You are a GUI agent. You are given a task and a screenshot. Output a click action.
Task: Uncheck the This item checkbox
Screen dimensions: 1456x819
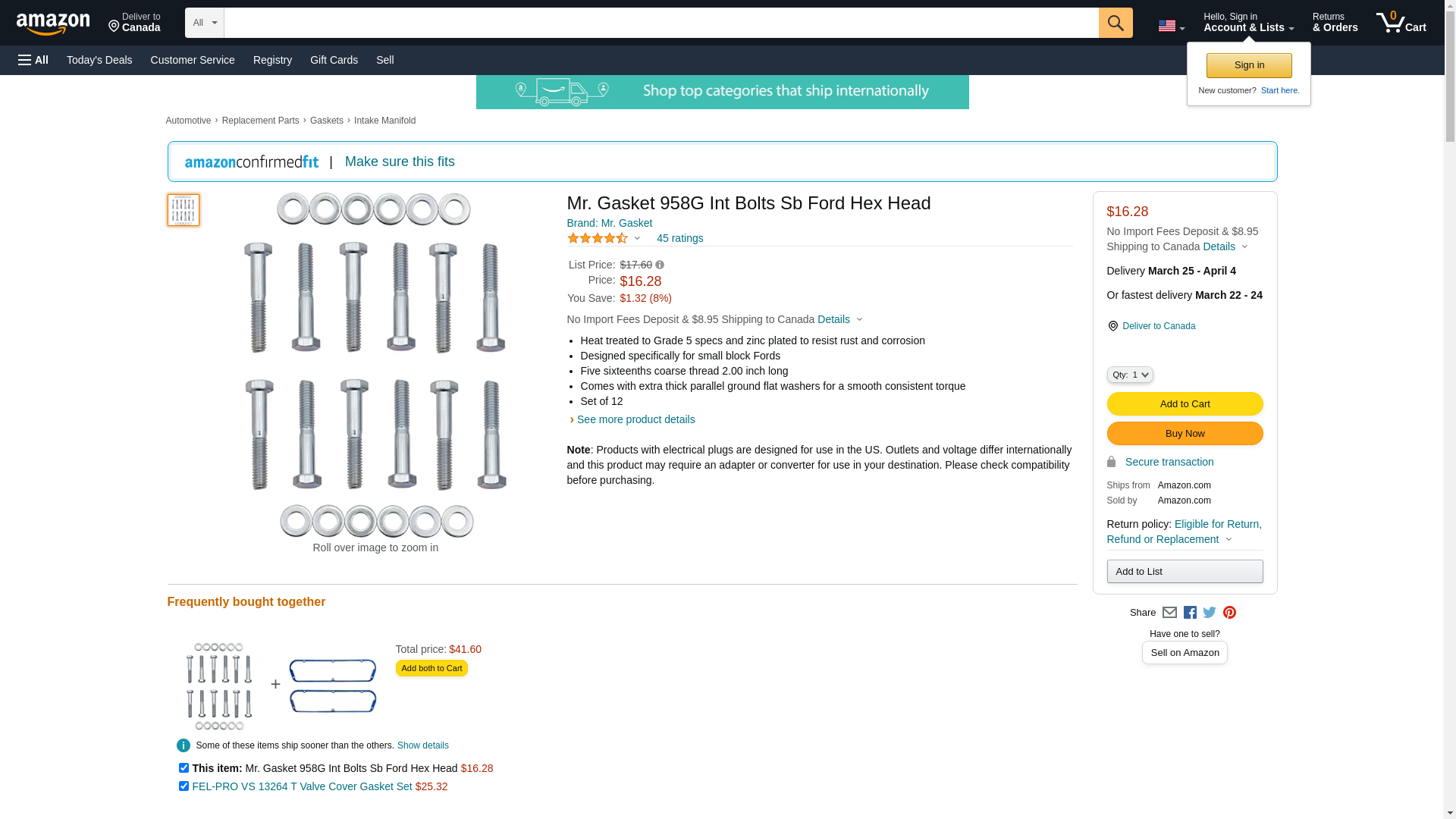184,768
